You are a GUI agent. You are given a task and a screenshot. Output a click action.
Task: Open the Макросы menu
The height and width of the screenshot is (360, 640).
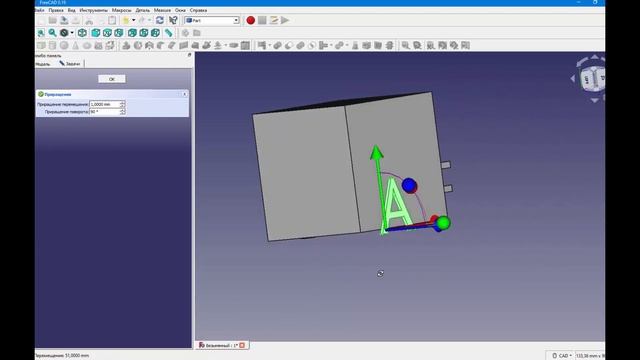pyautogui.click(x=122, y=10)
